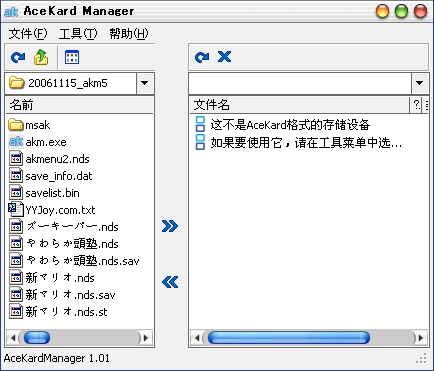
Task: Select the akmenu2.nds file name
Action: 57,159
